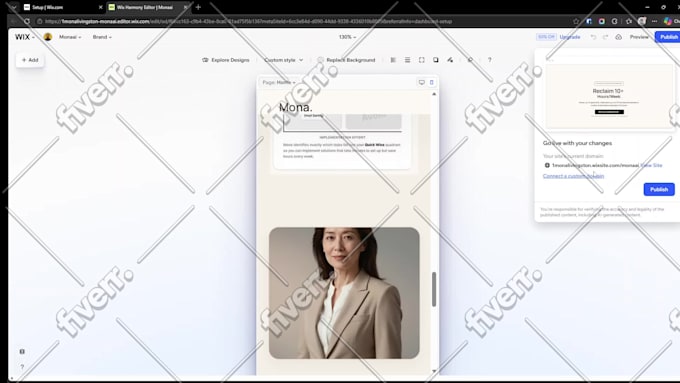The width and height of the screenshot is (680, 383).
Task: Switch to desktop view icon
Action: coord(422,82)
